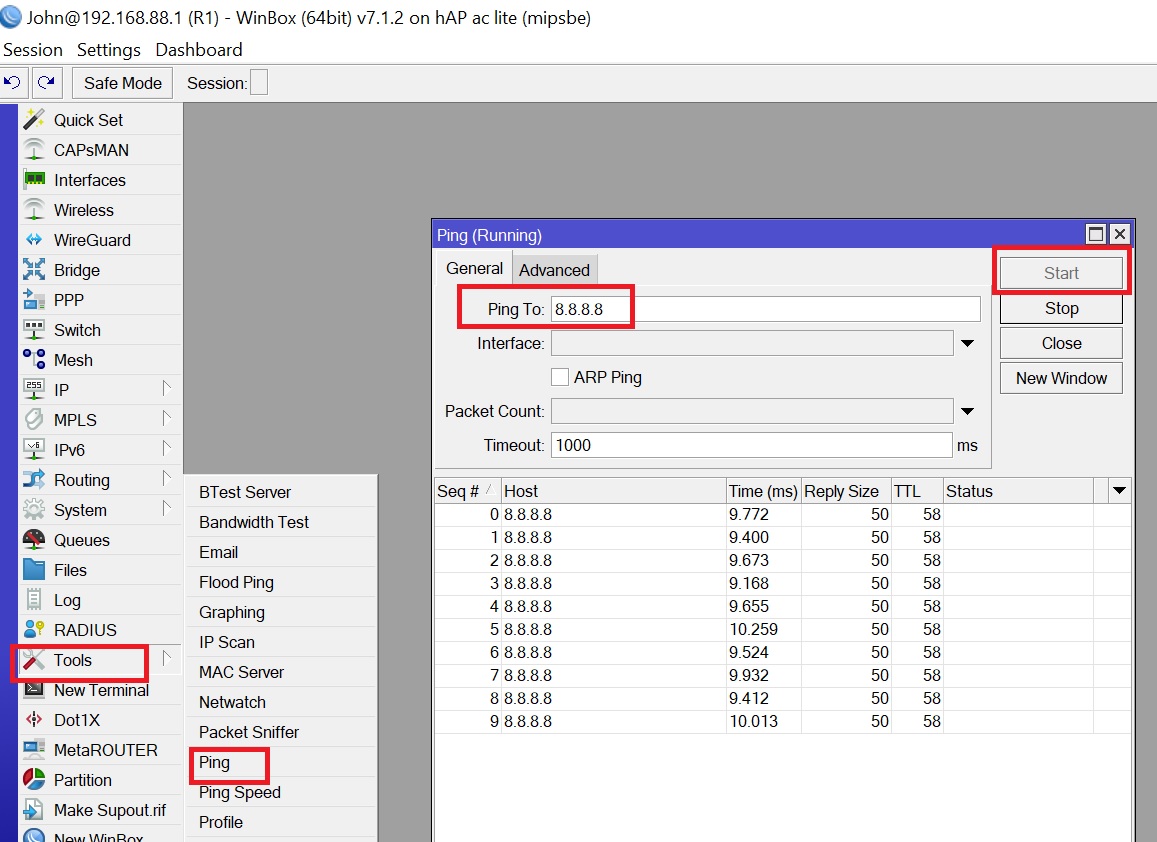Open RADIUS in the sidebar
This screenshot has height=842, width=1157.
(100, 630)
